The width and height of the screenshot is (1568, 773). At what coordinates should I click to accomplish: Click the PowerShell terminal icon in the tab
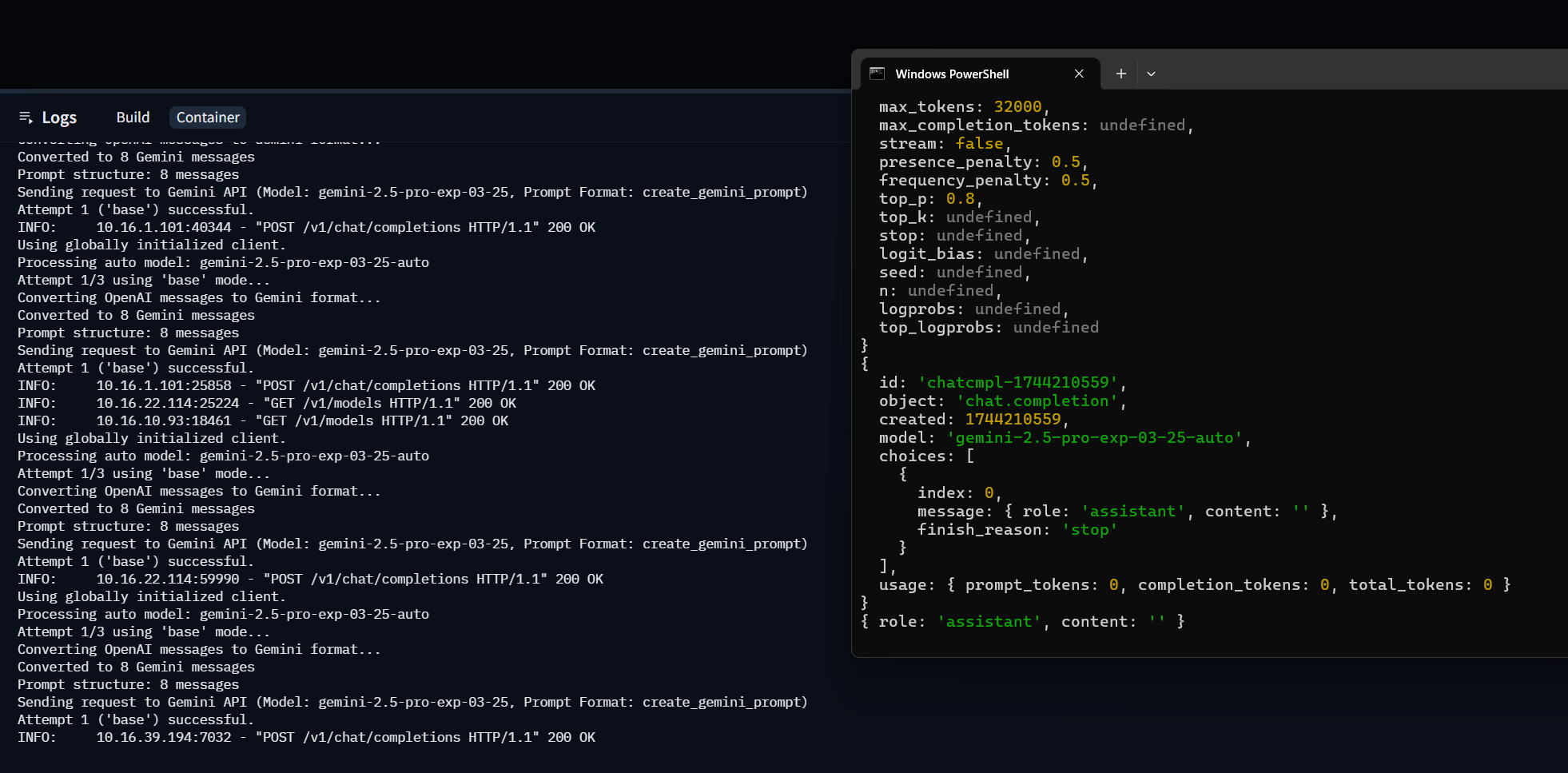click(877, 74)
